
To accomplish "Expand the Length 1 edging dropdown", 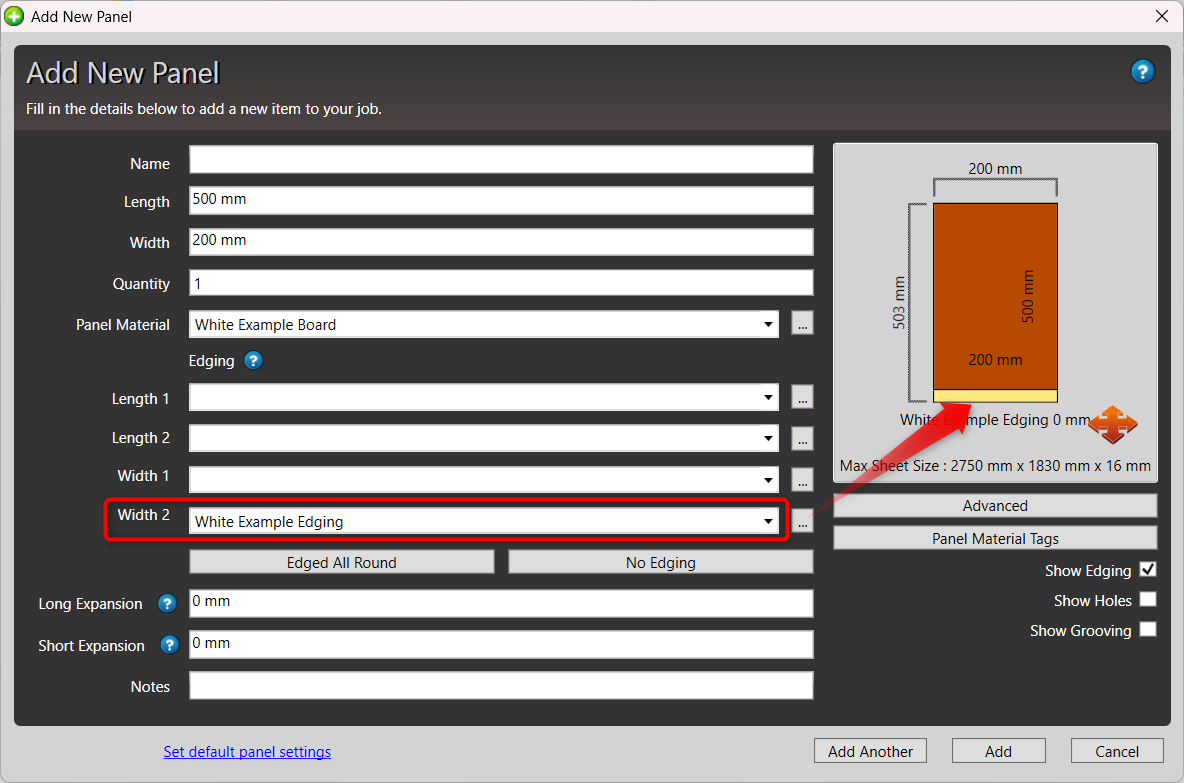I will pos(768,397).
